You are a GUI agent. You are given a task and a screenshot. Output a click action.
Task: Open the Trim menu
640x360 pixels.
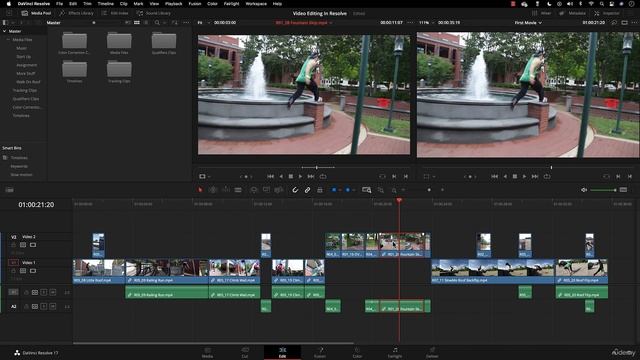pos(87,4)
